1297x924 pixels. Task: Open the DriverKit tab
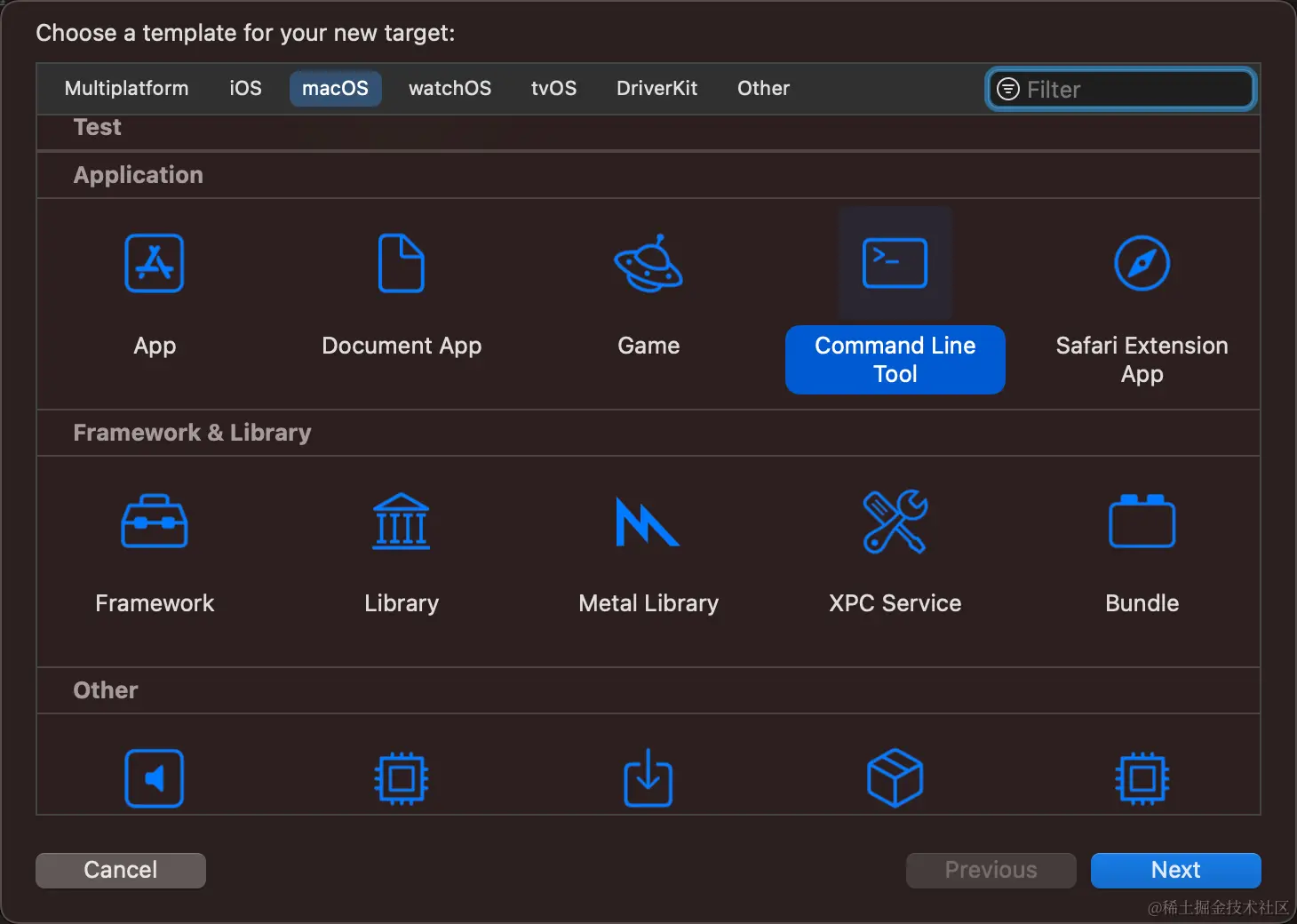(657, 88)
